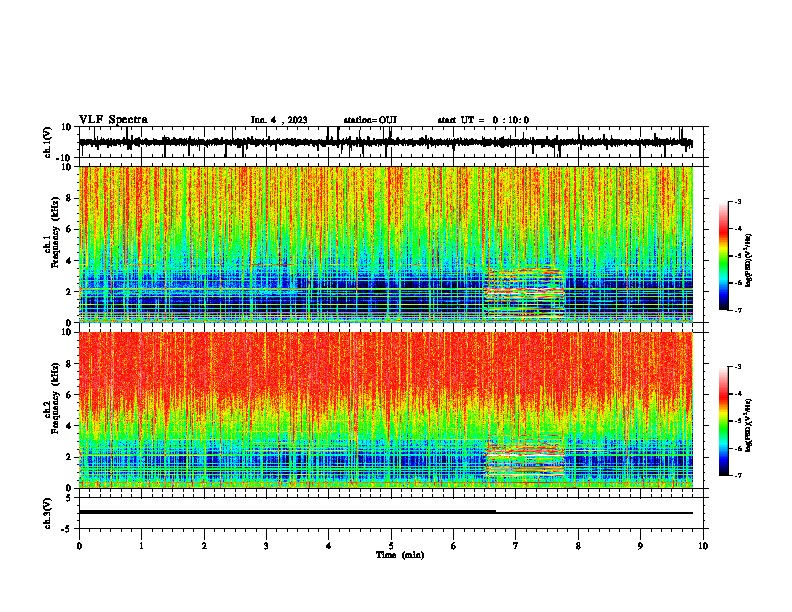Click the "6" kHz tick on ch.2 frequency axis
The width and height of the screenshot is (792, 612).
[69, 395]
